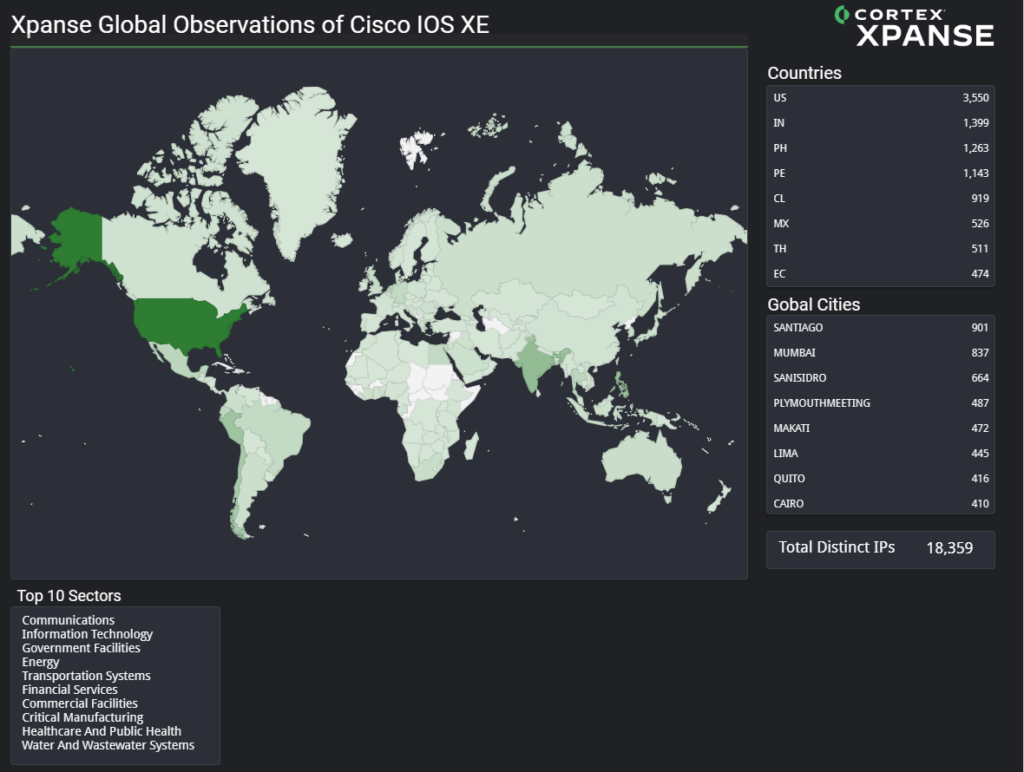This screenshot has height=772, width=1024.
Task: Select MUMBAI in the cities list
Action: 880,353
